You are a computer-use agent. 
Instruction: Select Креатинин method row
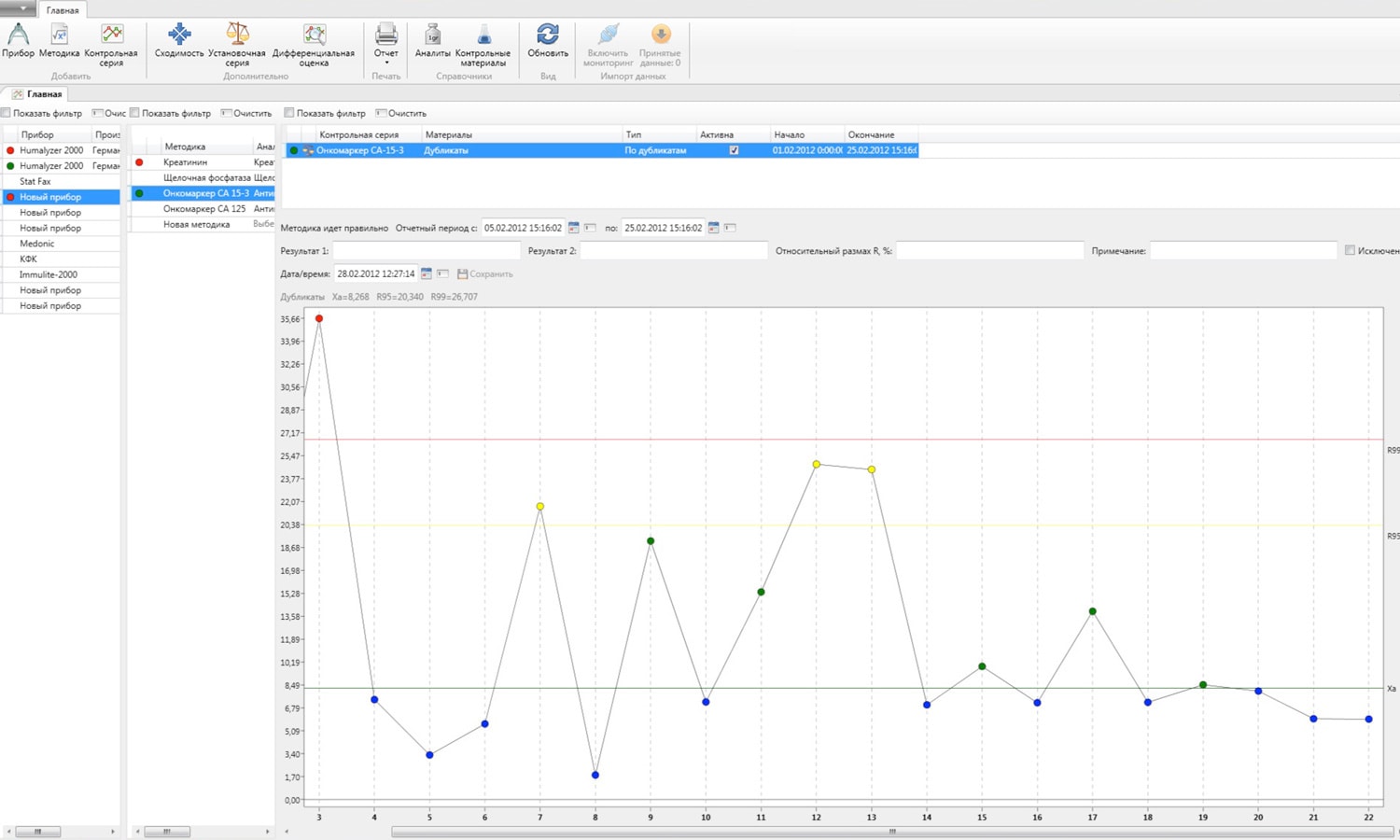(x=203, y=162)
